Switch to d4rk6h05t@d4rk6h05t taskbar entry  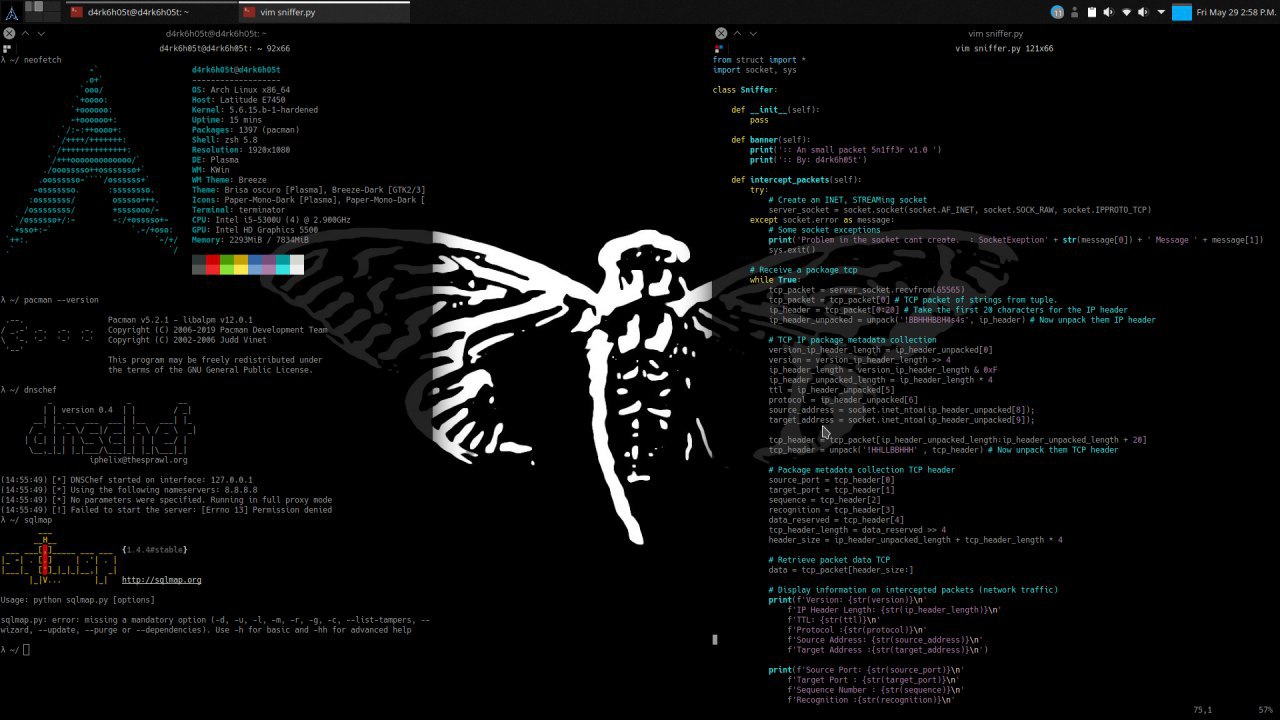click(150, 12)
